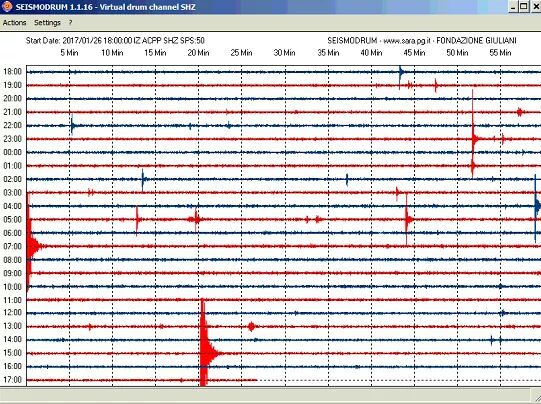Open the Actions menu

coord(14,23)
